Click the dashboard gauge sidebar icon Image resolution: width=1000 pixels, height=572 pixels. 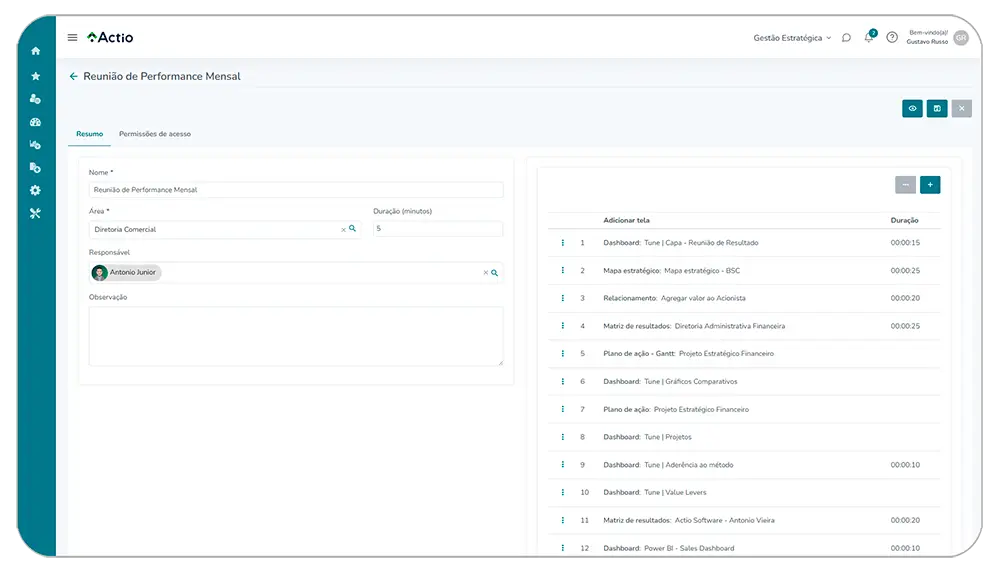tap(36, 122)
